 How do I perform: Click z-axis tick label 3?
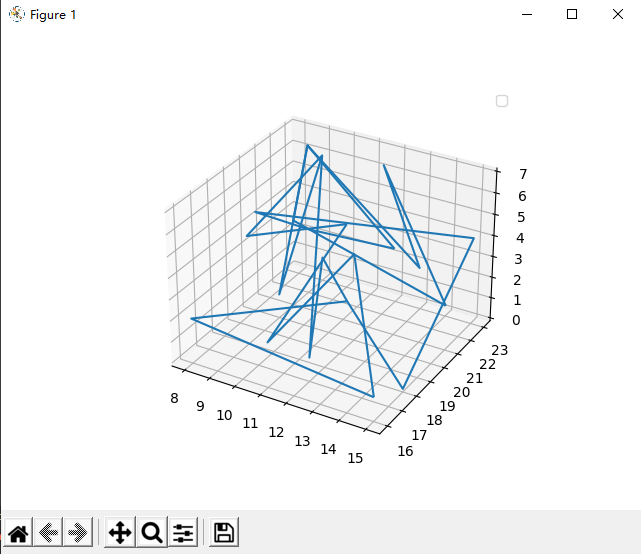(x=518, y=259)
